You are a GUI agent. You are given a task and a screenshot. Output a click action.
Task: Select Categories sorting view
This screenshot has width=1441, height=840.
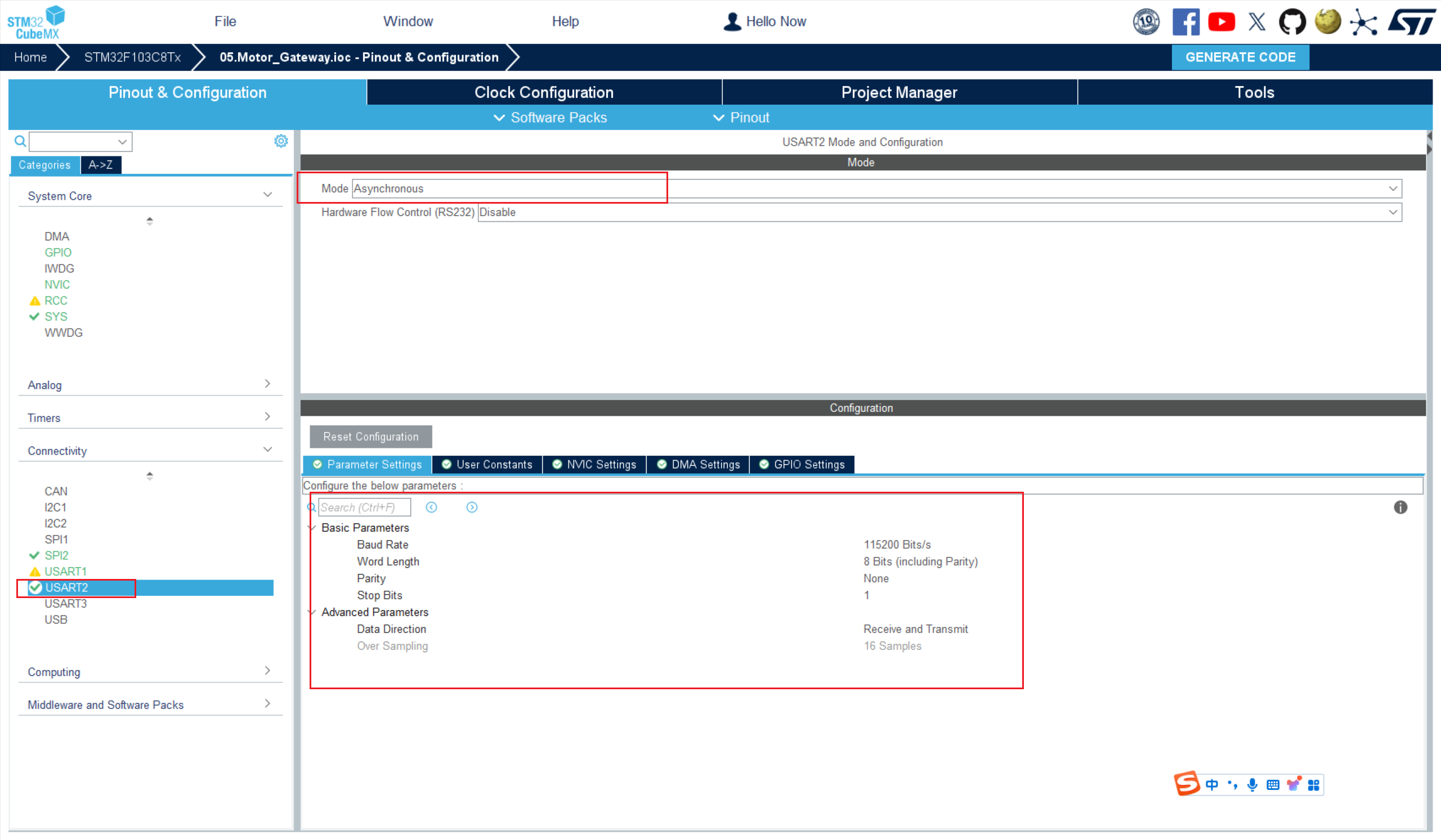(44, 165)
